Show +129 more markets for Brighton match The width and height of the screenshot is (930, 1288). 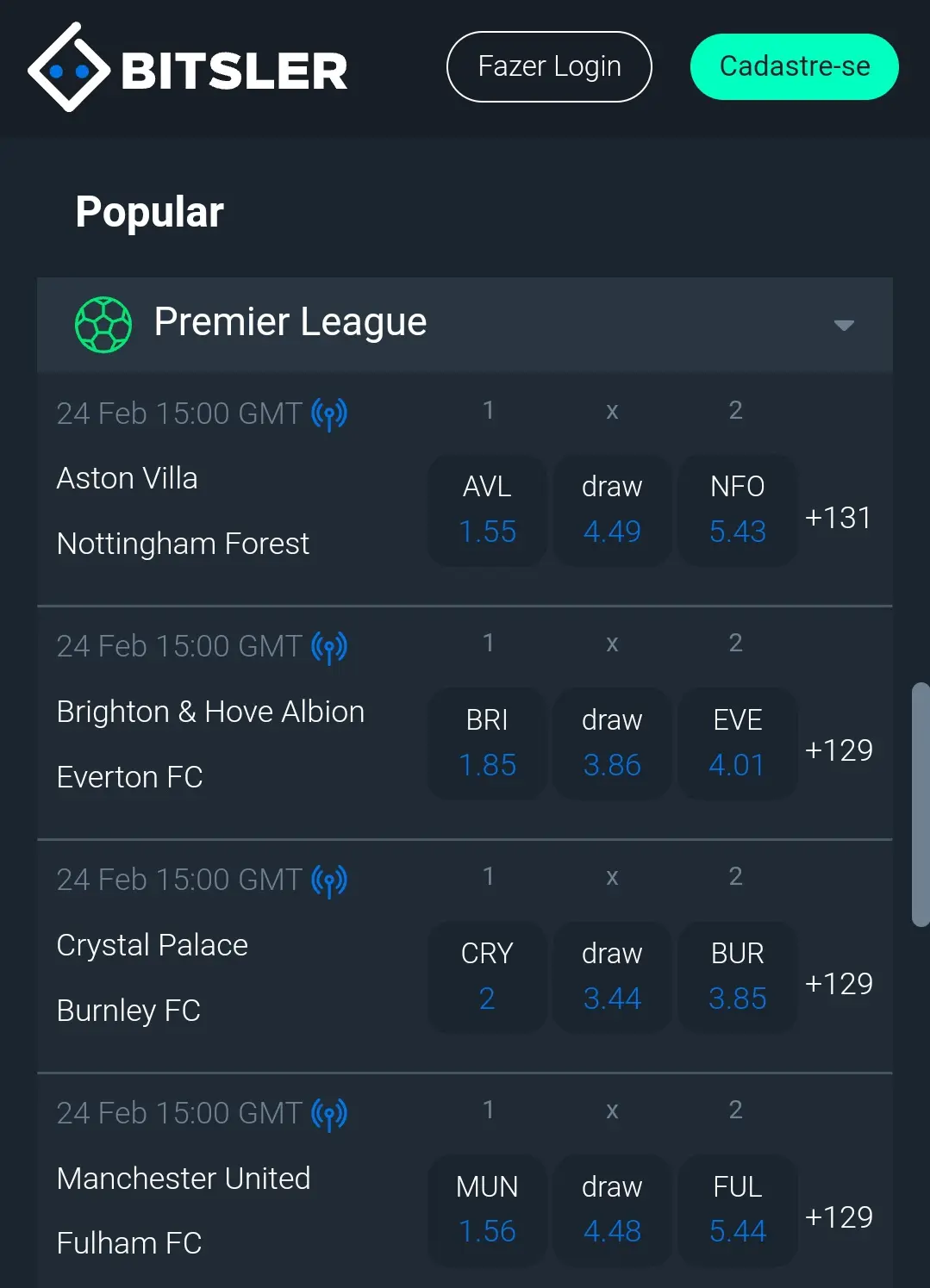click(838, 750)
